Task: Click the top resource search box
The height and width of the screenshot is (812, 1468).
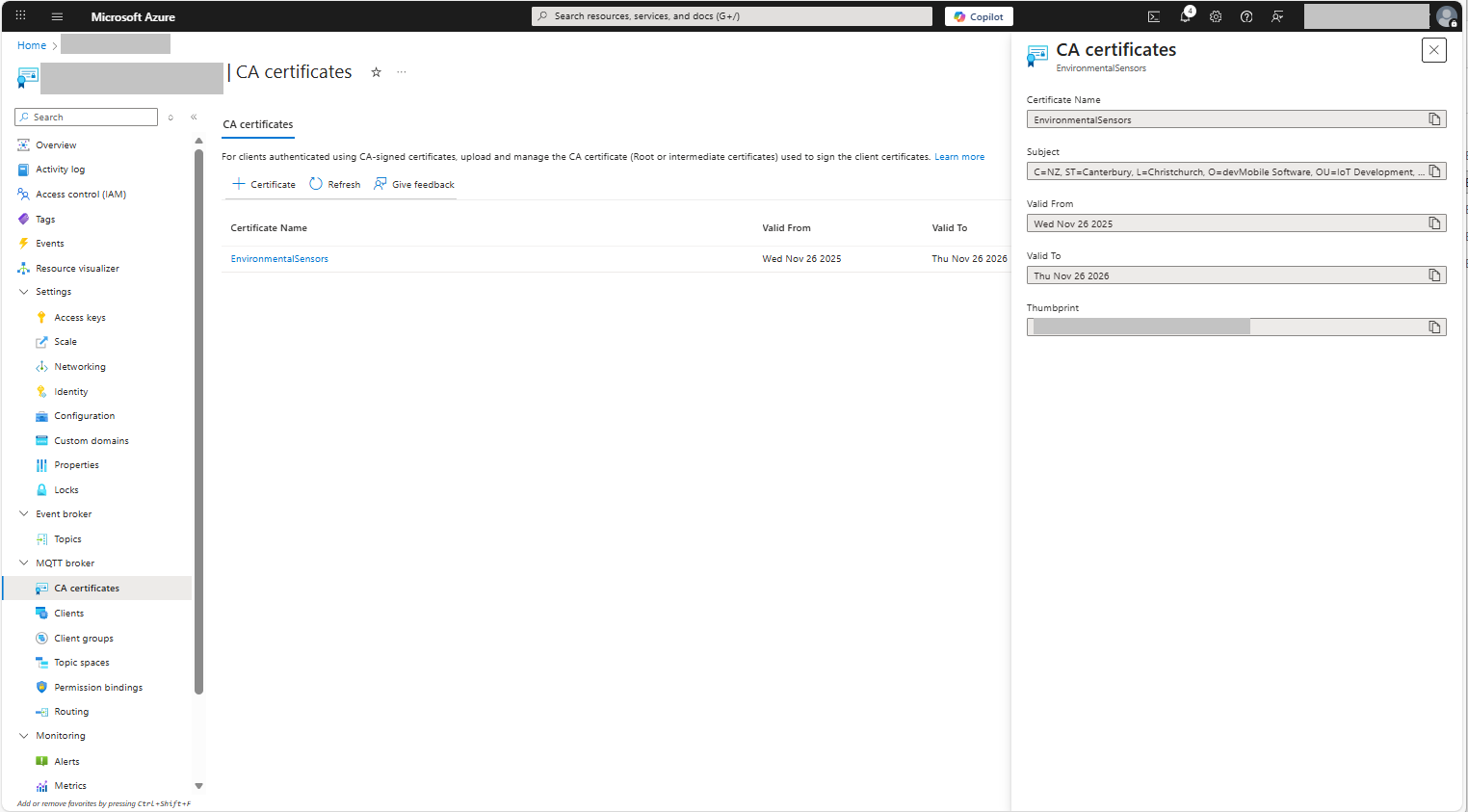Action: 732,16
